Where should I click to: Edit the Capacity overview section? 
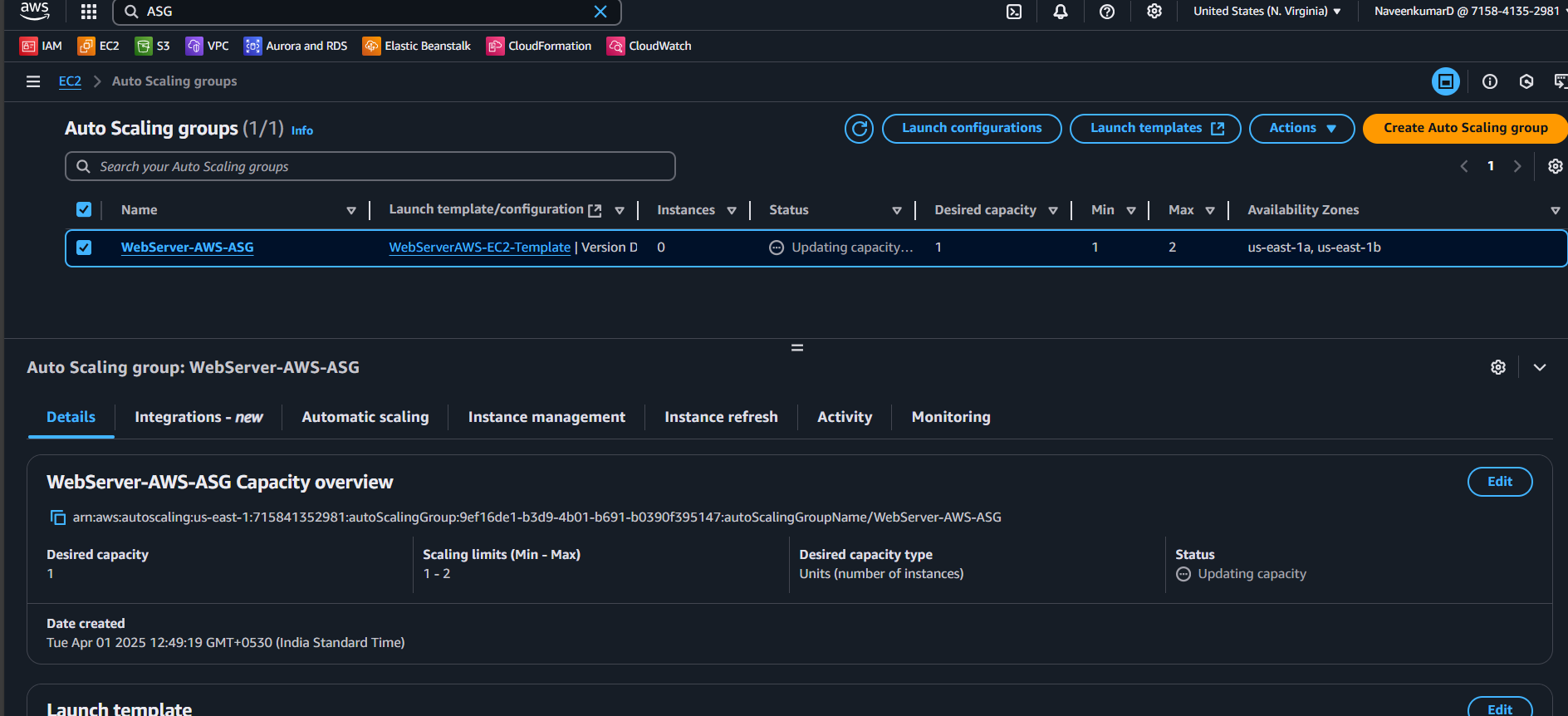click(x=1500, y=482)
